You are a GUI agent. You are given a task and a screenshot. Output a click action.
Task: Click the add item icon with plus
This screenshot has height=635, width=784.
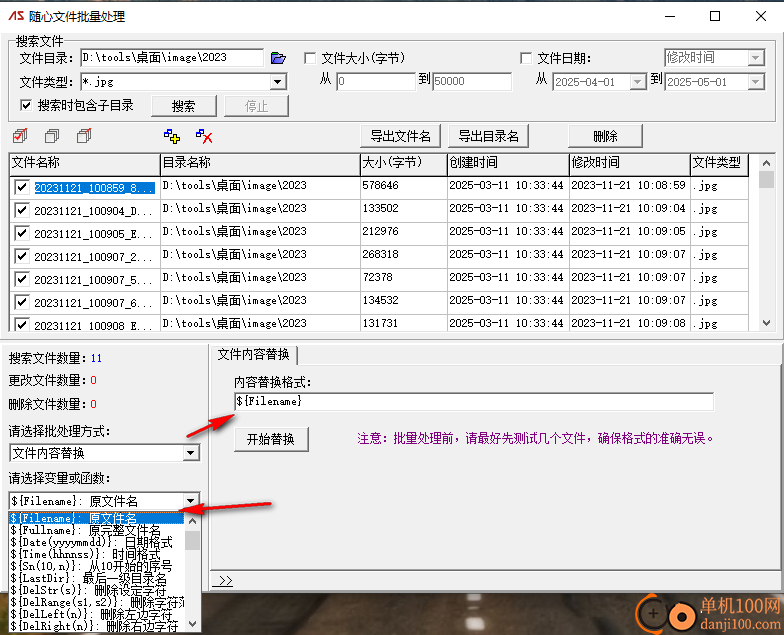click(x=172, y=136)
